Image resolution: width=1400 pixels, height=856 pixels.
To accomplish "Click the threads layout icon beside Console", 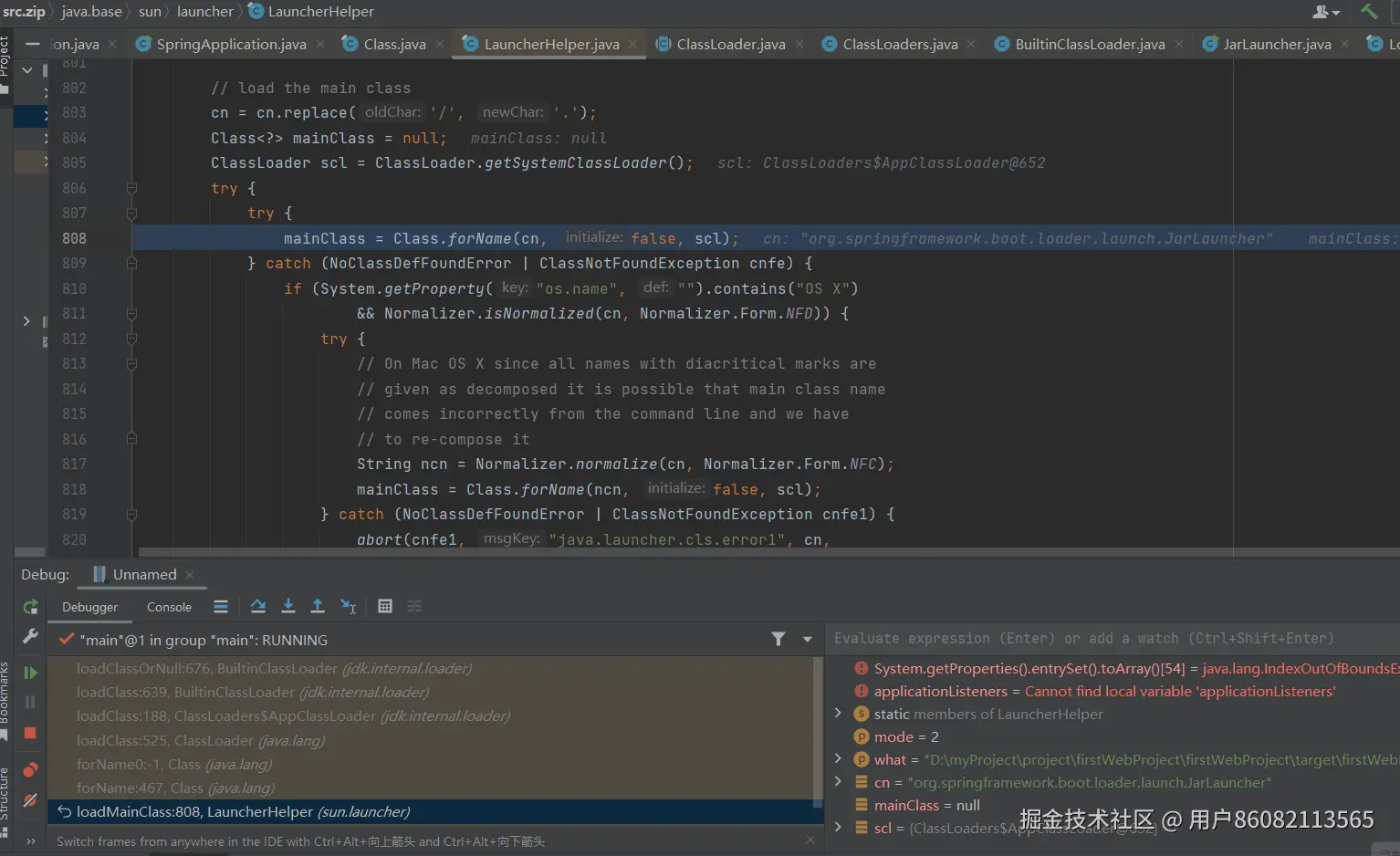I will [x=221, y=606].
